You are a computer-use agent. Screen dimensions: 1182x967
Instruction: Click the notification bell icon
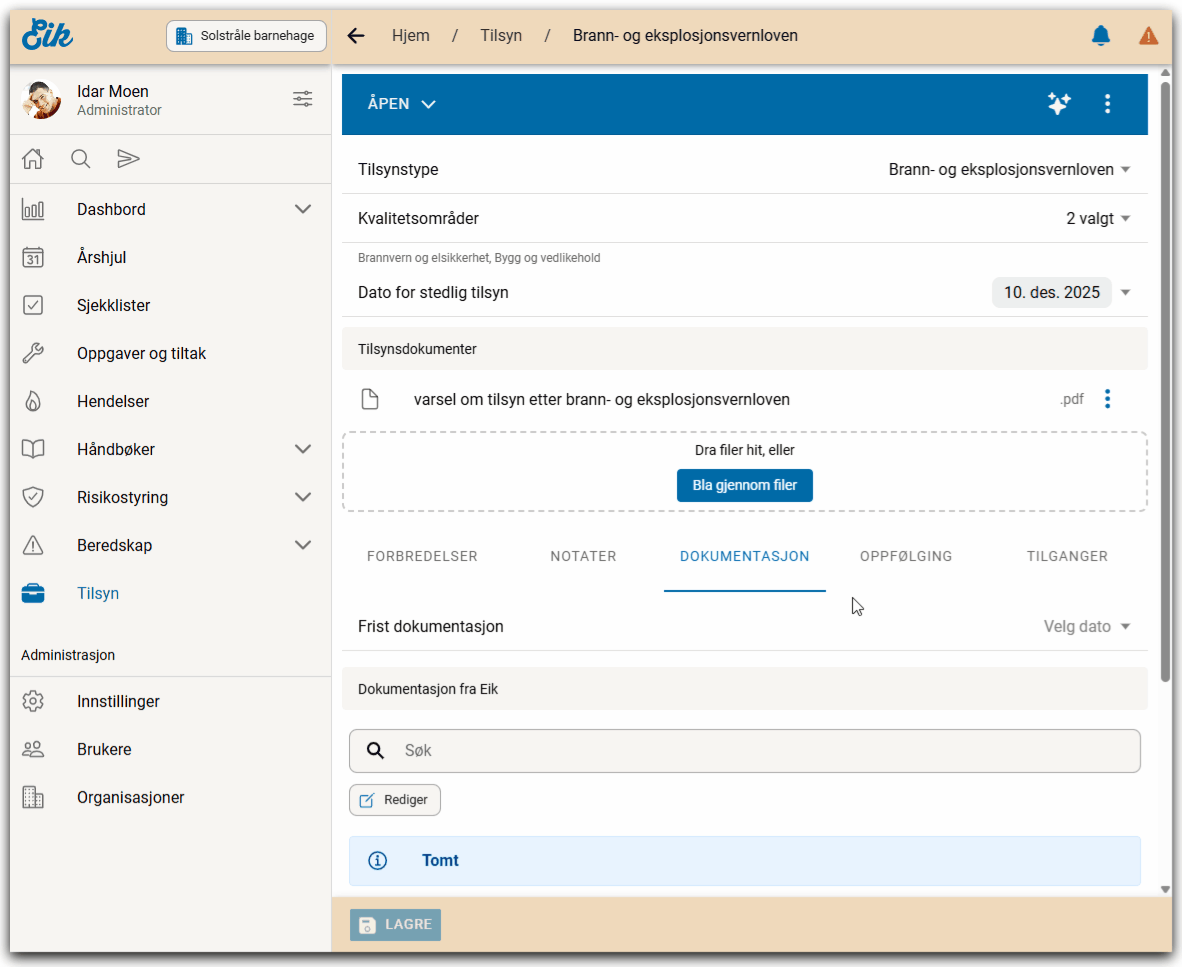click(1100, 36)
